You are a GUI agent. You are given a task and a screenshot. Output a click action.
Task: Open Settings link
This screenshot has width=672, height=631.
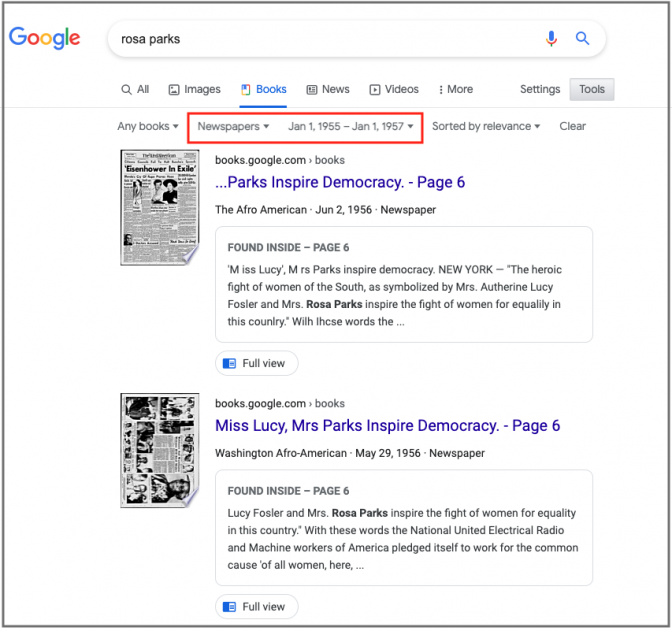[540, 89]
